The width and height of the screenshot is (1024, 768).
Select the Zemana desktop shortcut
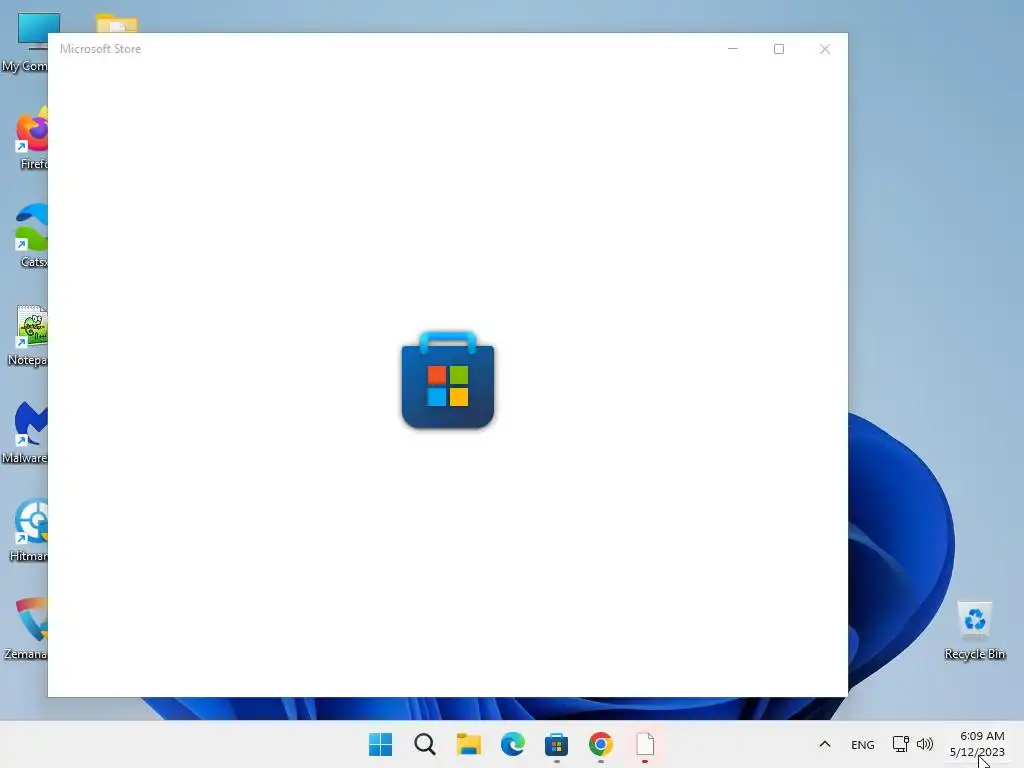(x=25, y=628)
